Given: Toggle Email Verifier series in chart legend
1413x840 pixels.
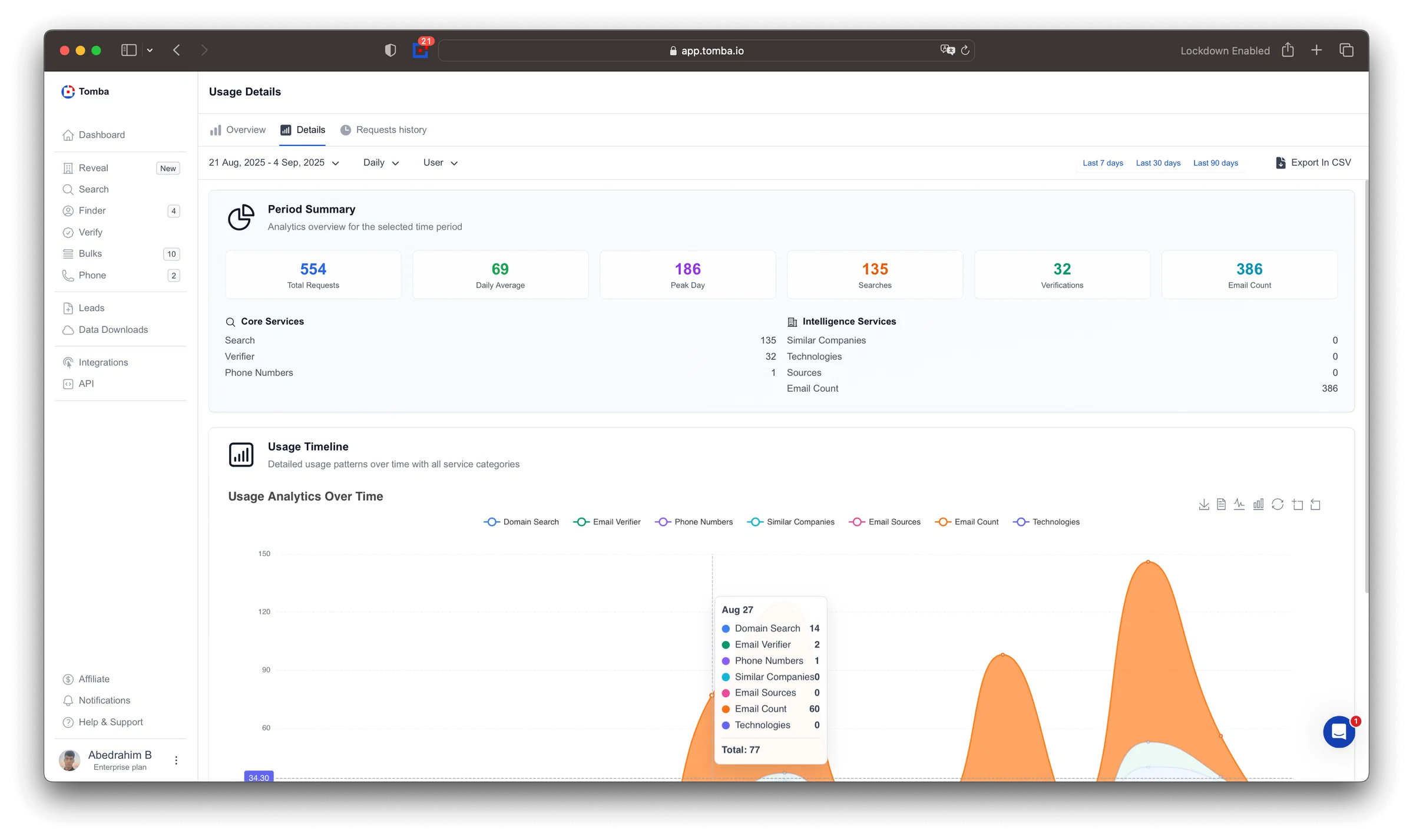Looking at the screenshot, I should click(607, 522).
